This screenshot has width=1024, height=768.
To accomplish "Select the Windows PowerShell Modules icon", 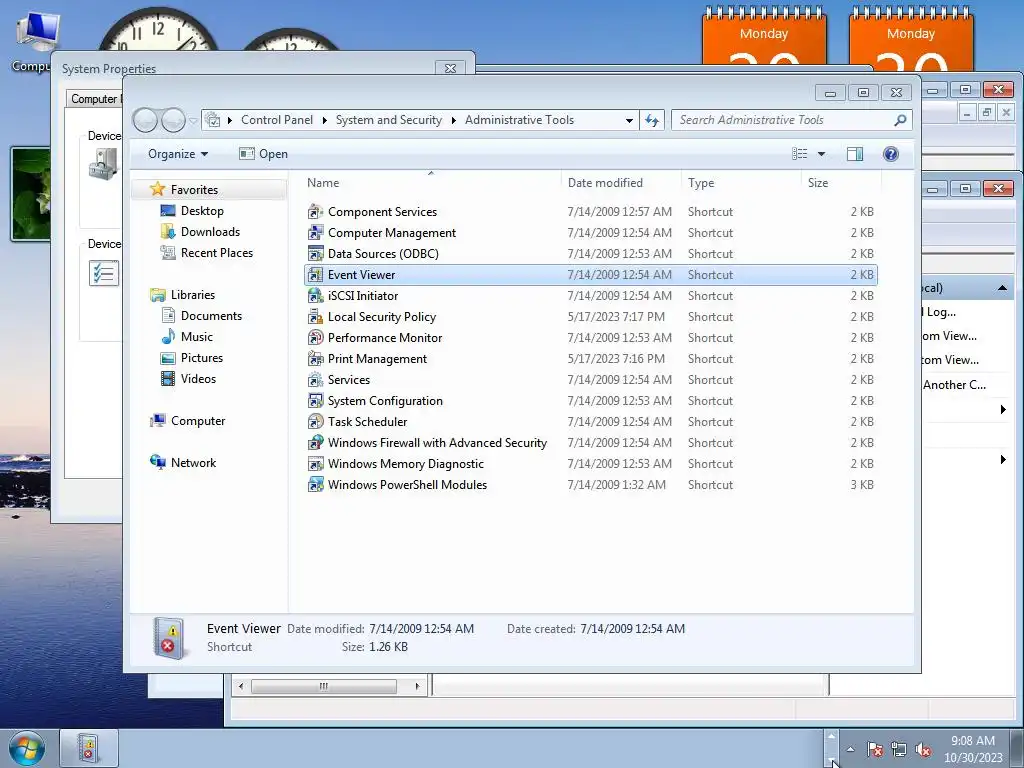I will [315, 485].
